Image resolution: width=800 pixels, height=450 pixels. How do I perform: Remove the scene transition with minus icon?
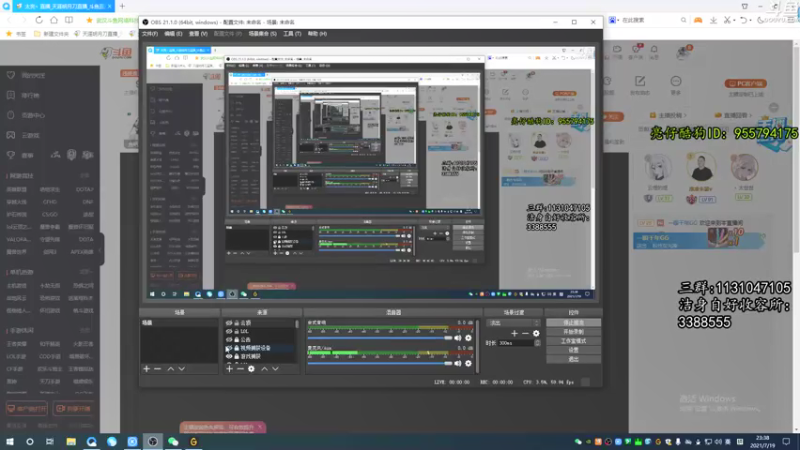coord(526,333)
